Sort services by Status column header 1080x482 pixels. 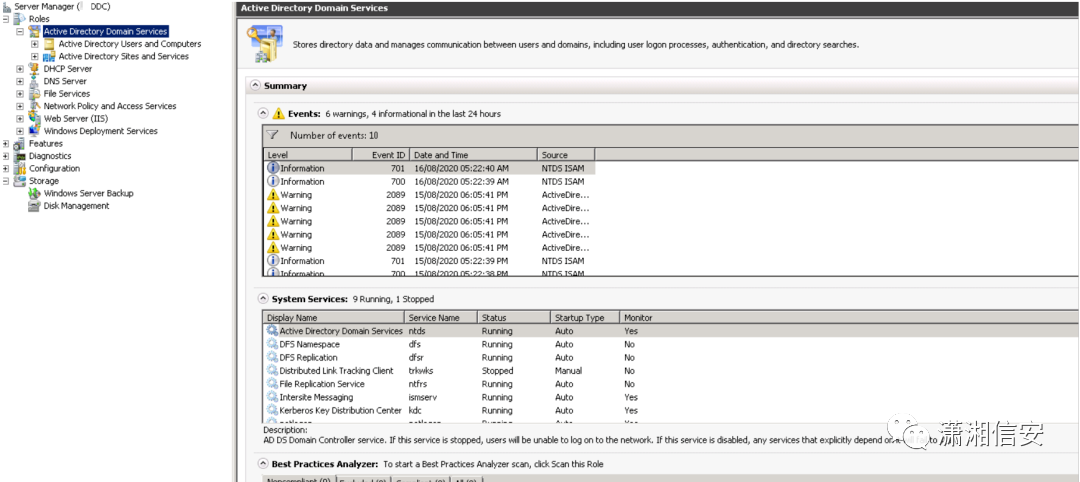tap(515, 318)
